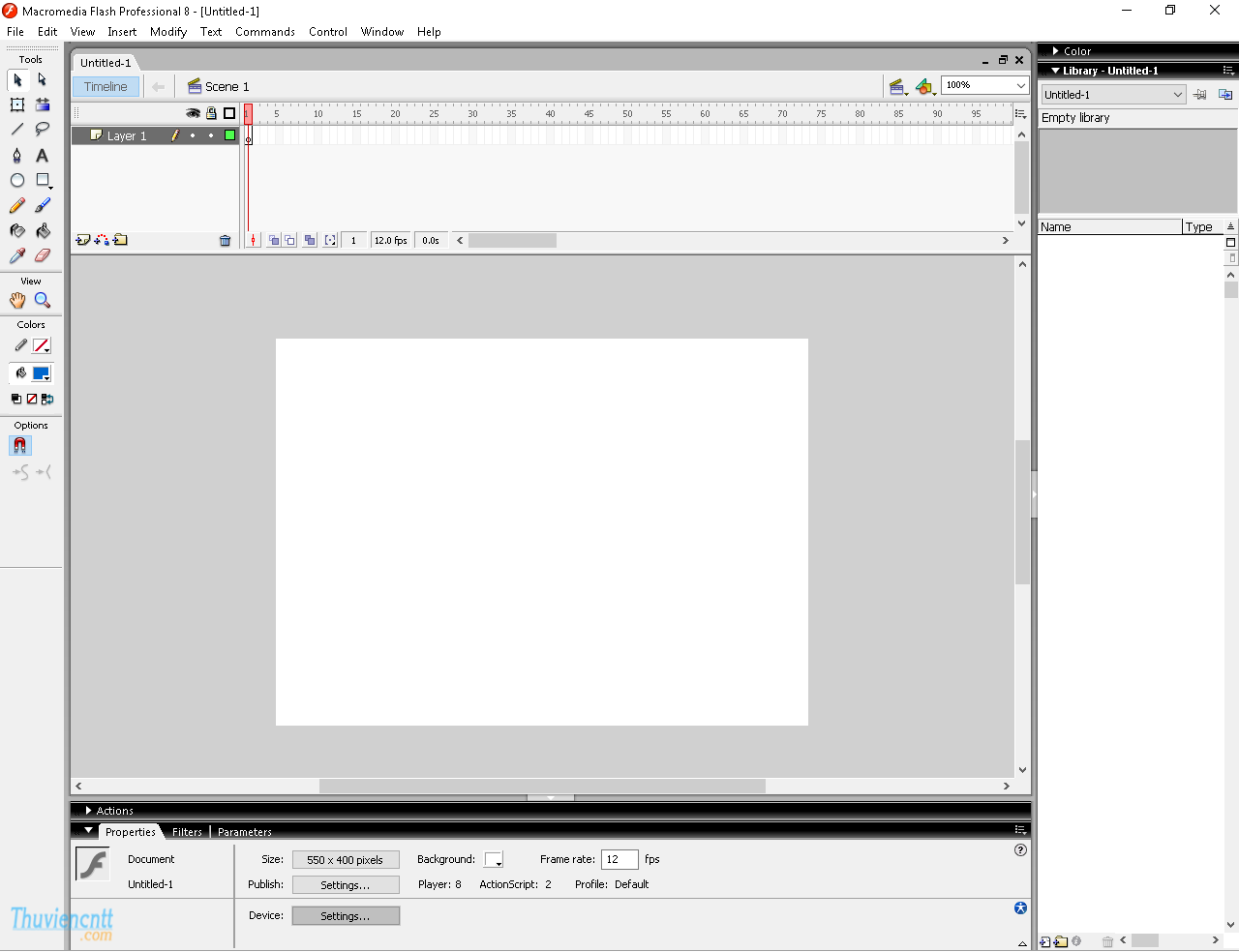
Task: Select the Subselection tool
Action: pos(42,79)
